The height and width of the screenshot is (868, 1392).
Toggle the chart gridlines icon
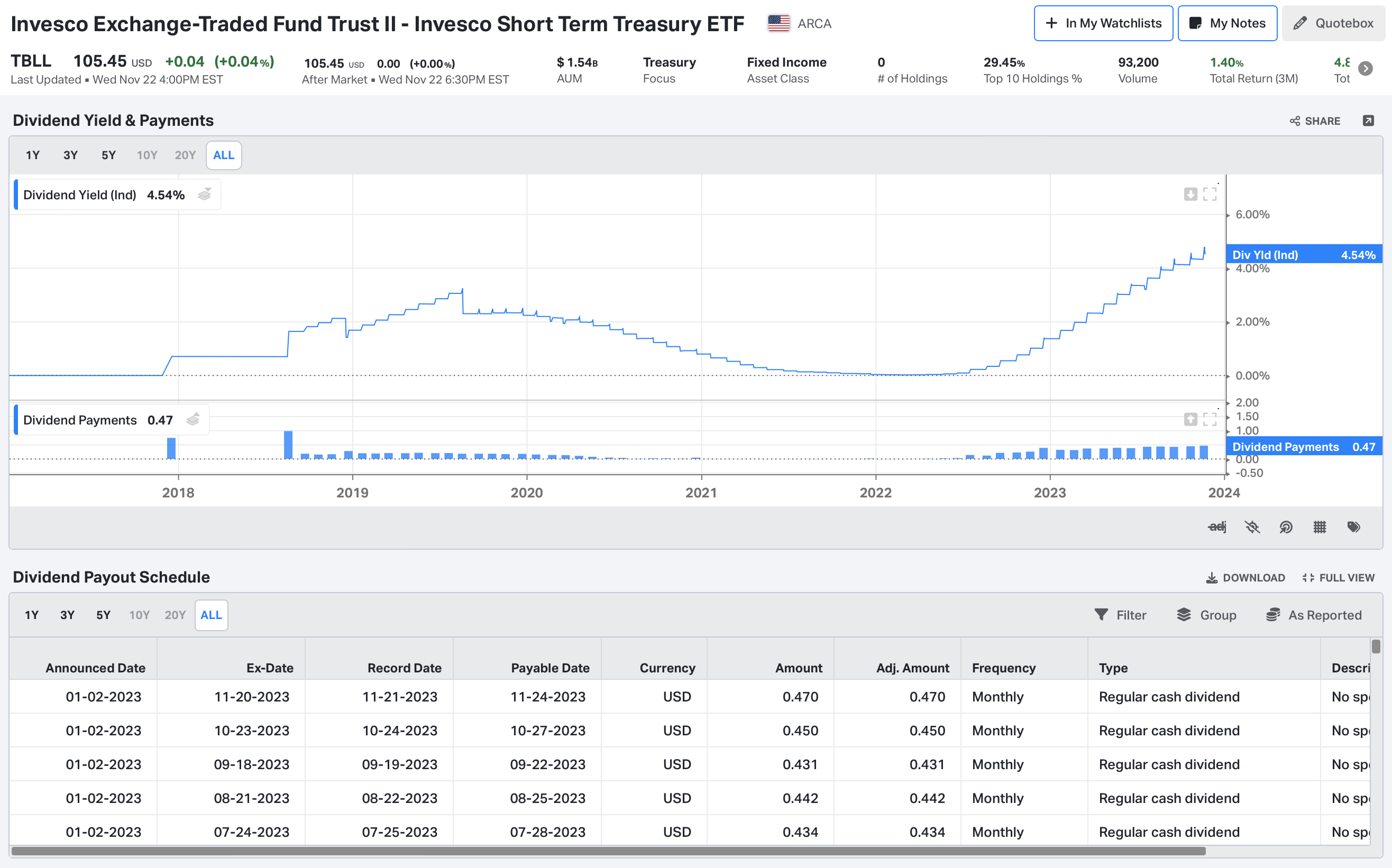click(x=1320, y=527)
